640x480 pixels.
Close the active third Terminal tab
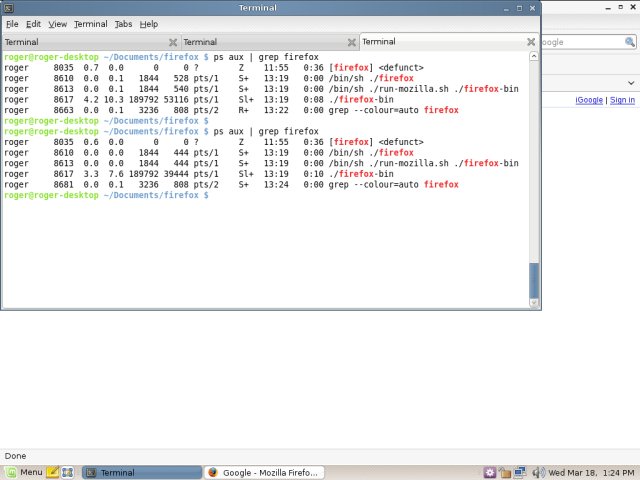coord(530,42)
